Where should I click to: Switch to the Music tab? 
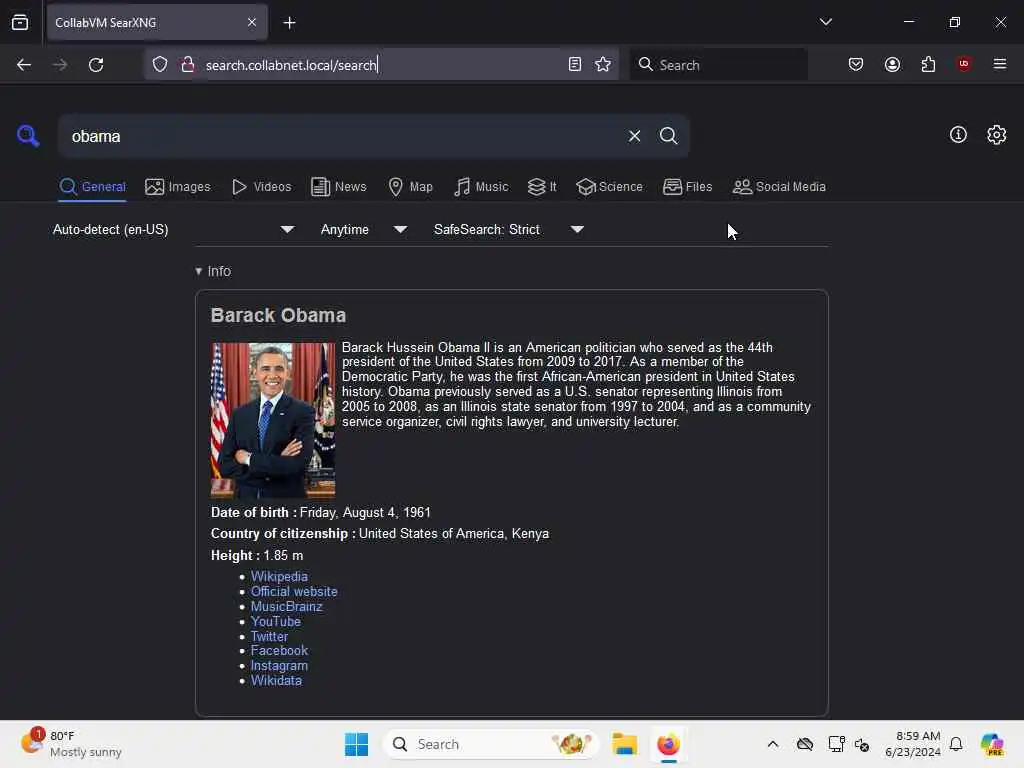tap(481, 187)
